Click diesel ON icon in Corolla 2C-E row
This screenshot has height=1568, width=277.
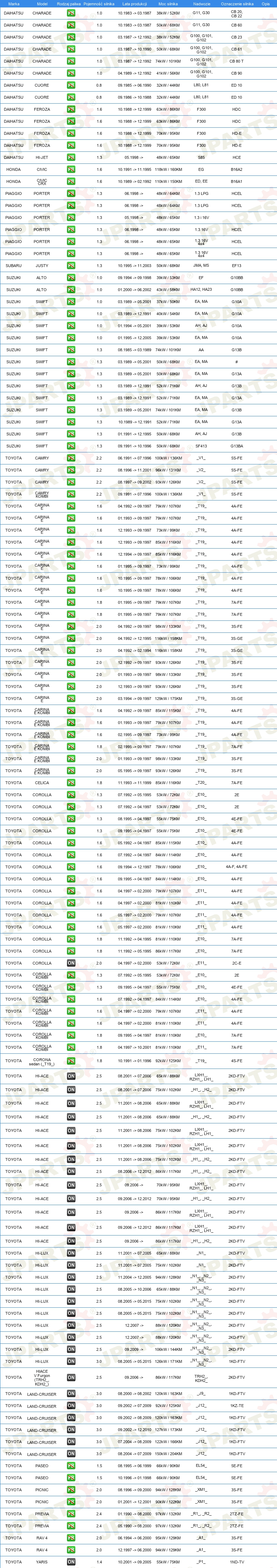[72, 963]
